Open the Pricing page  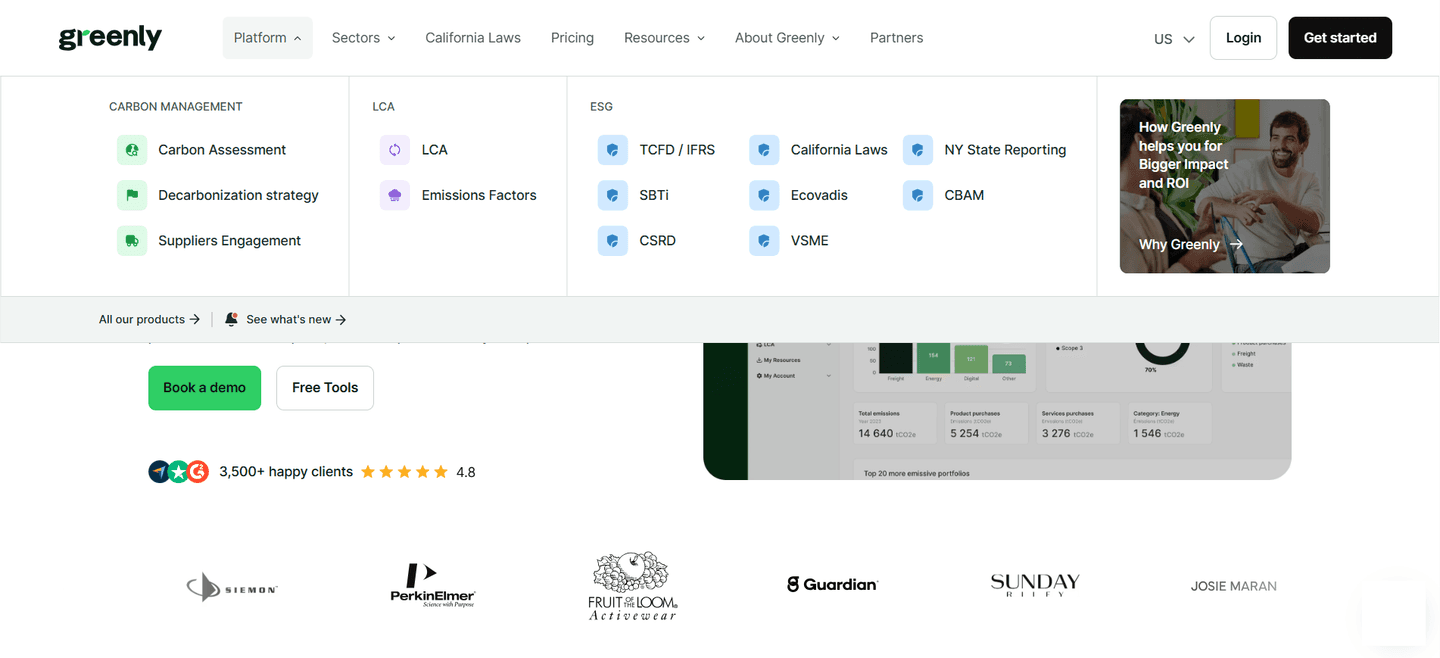(x=572, y=38)
